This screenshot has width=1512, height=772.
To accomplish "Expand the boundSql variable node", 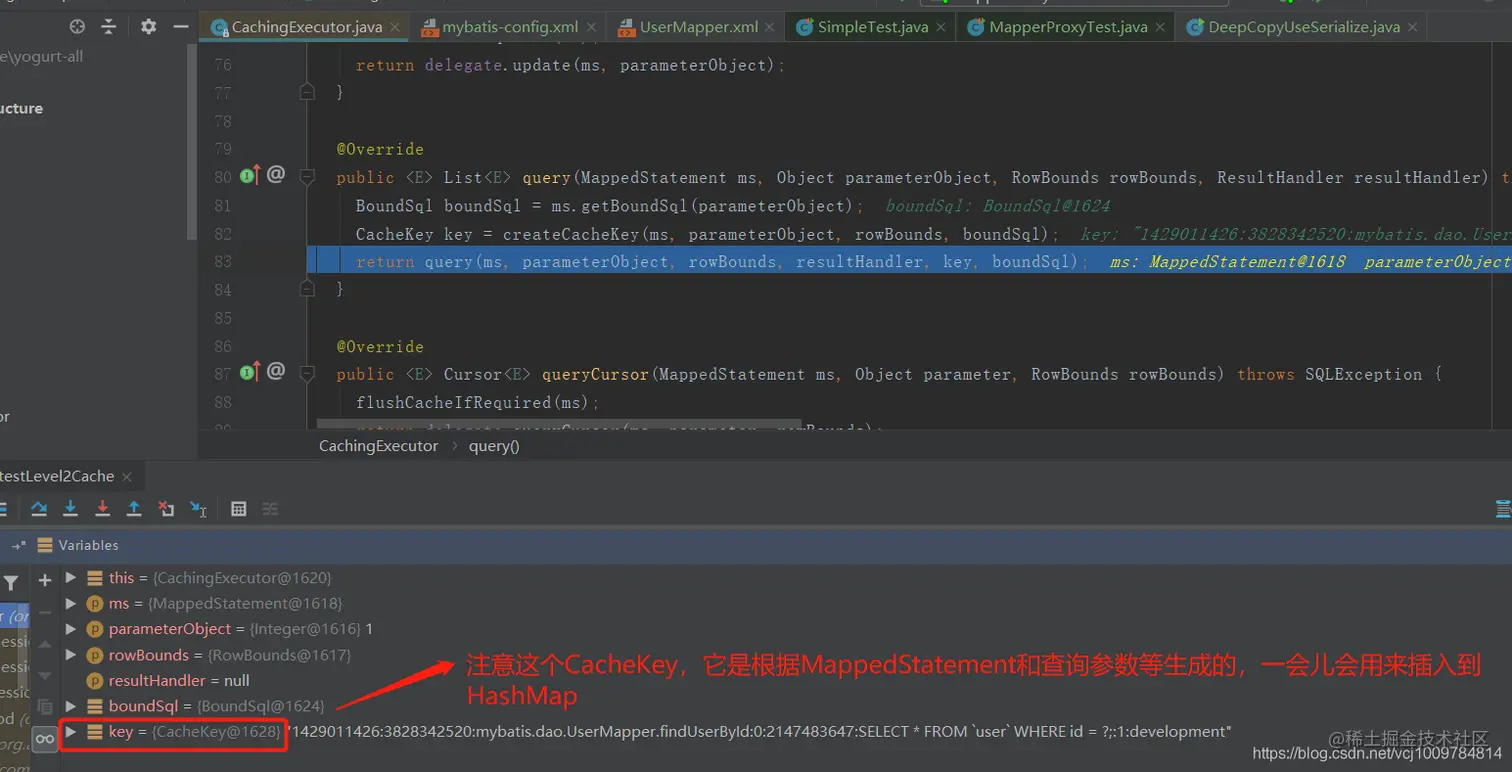I will click(70, 706).
